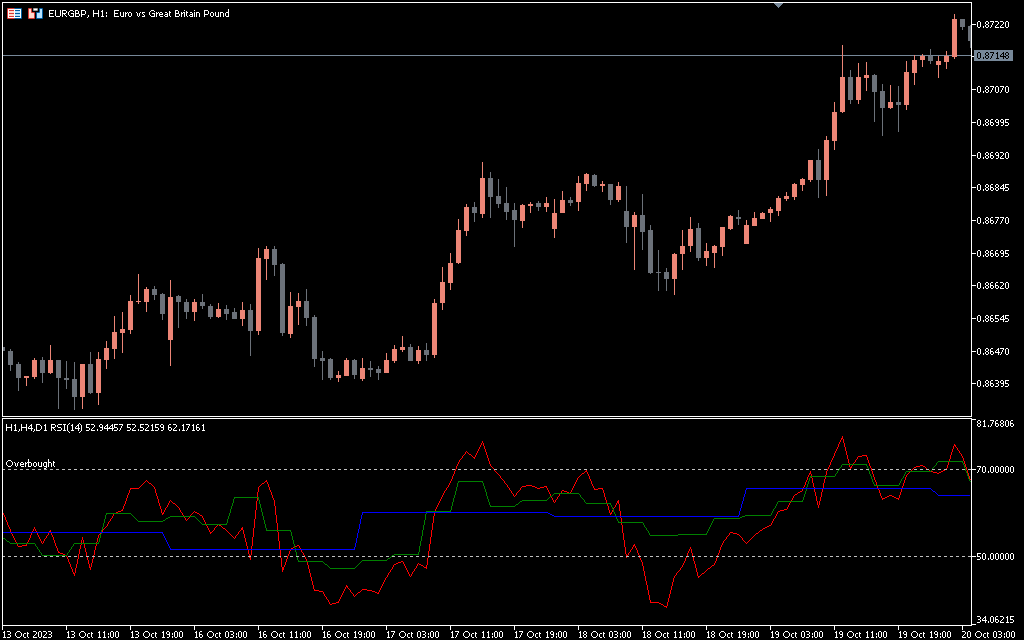Click the 0.87220 price scale label
Image resolution: width=1024 pixels, height=640 pixels.
point(992,24)
